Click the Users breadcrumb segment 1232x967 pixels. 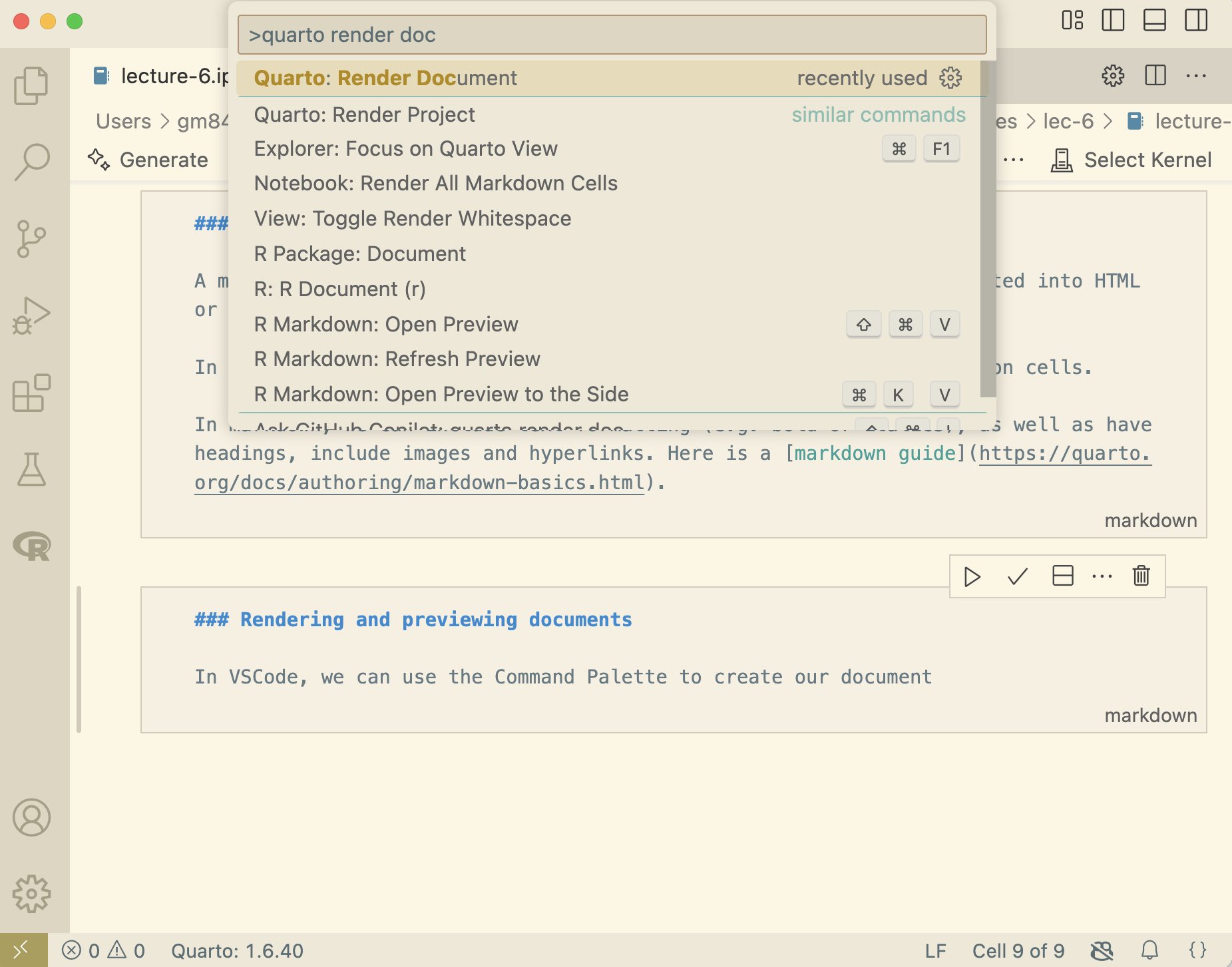[124, 121]
